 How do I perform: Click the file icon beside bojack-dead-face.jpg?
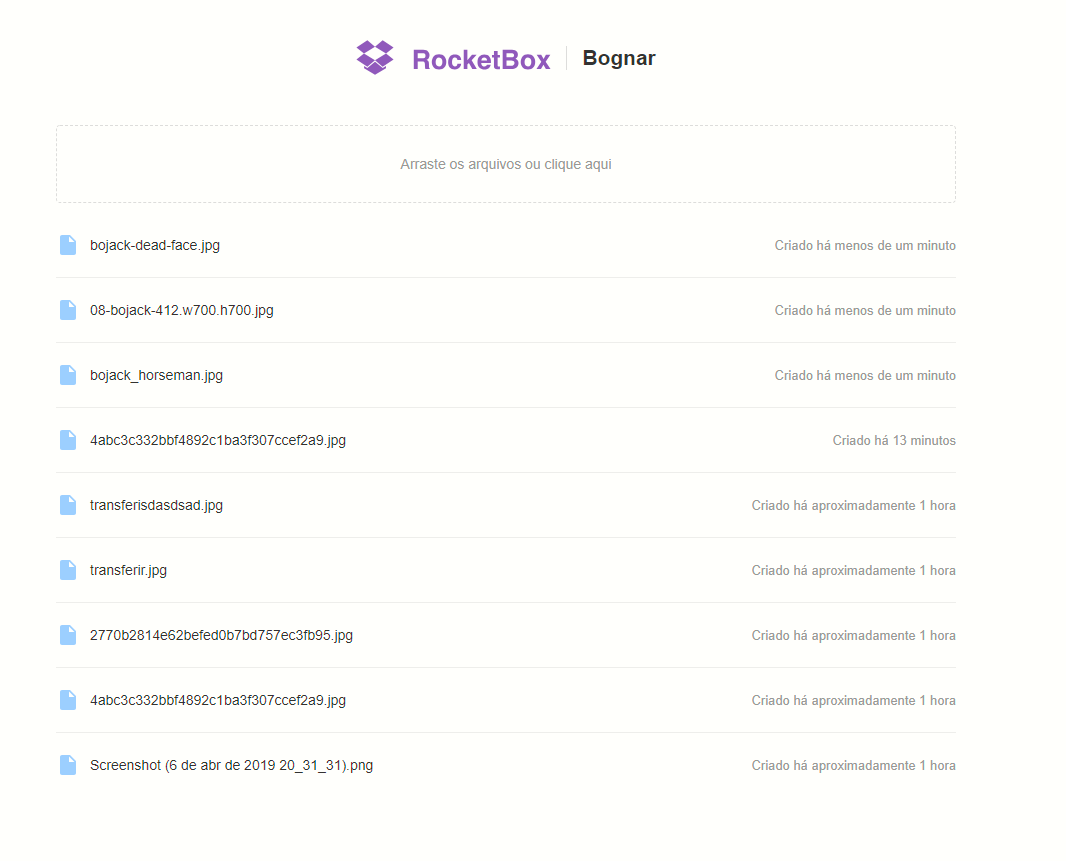[68, 244]
